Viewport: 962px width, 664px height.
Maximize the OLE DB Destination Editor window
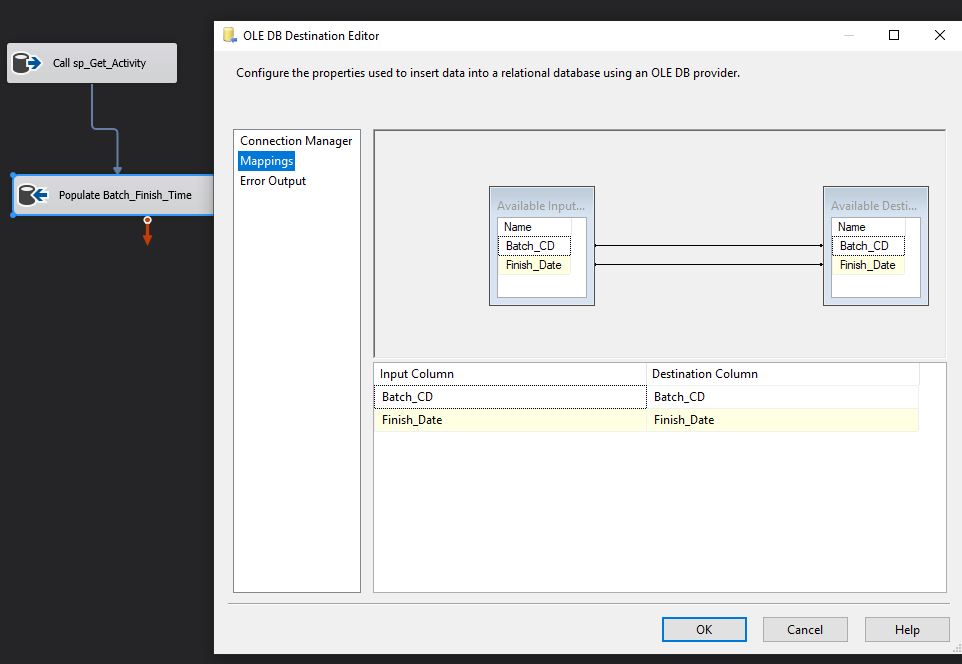click(x=894, y=35)
